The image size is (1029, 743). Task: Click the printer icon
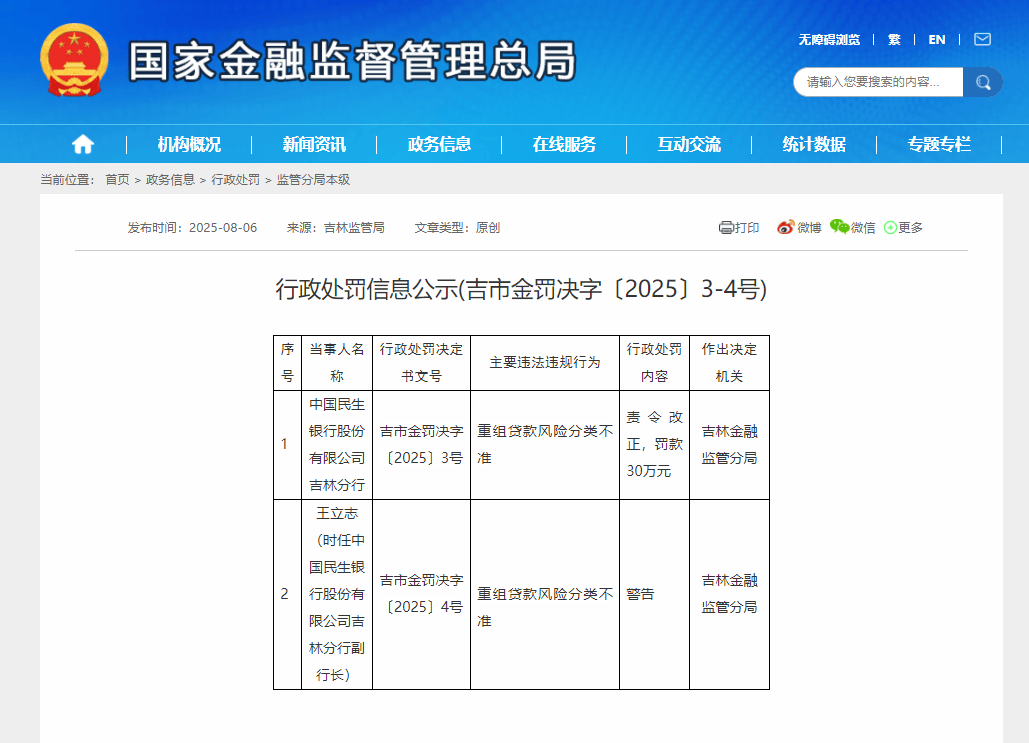pos(726,228)
